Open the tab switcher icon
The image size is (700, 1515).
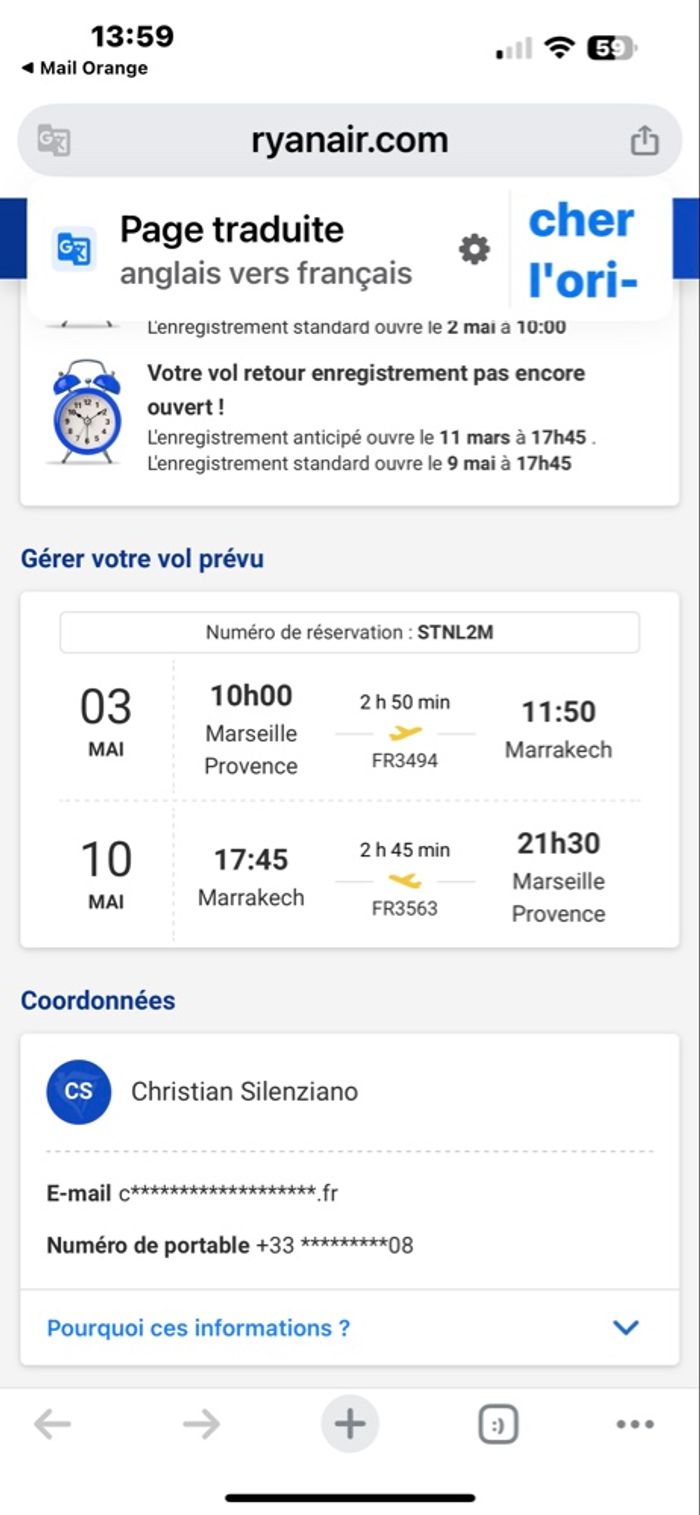tap(498, 1424)
